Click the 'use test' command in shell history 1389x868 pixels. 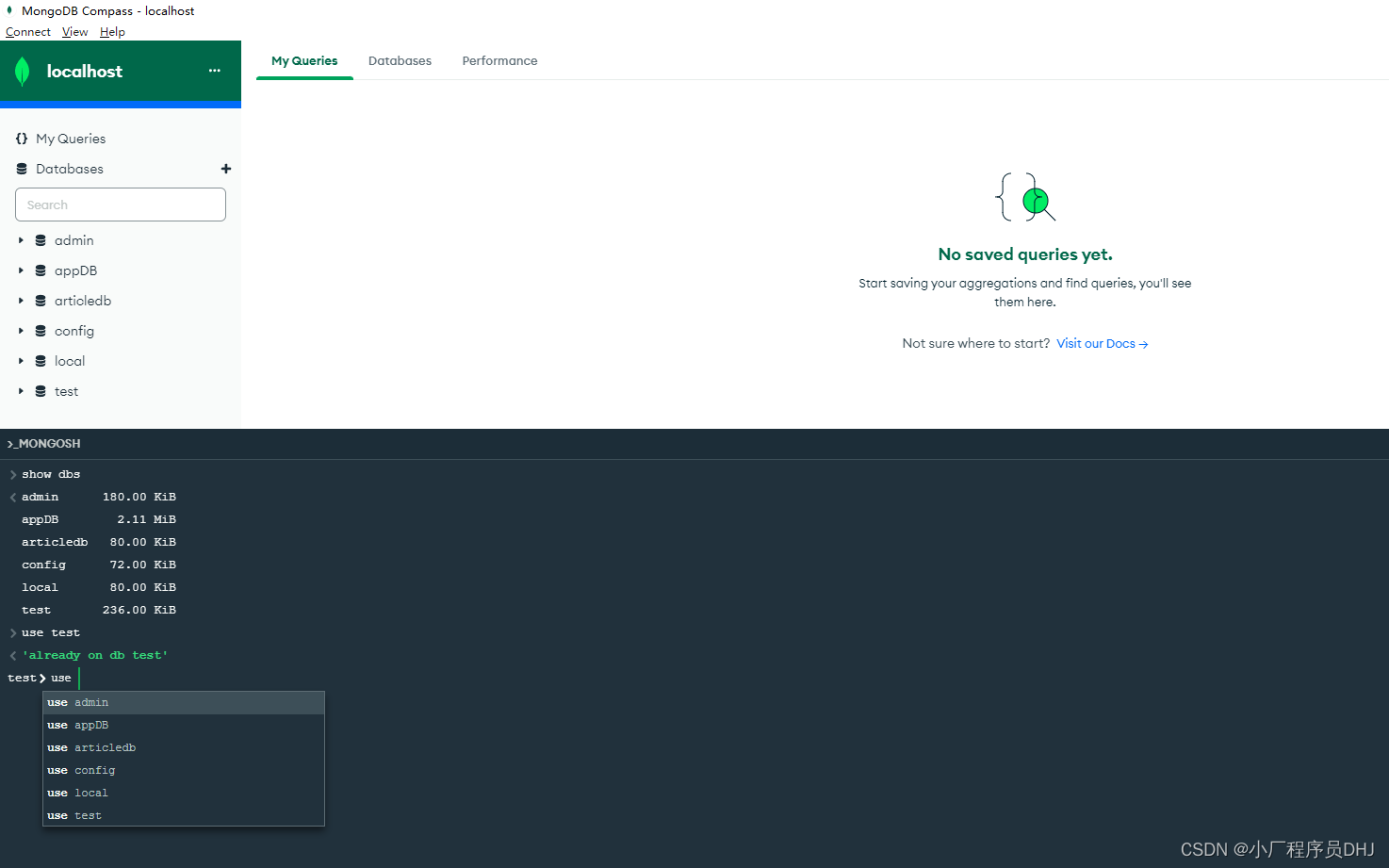point(51,632)
